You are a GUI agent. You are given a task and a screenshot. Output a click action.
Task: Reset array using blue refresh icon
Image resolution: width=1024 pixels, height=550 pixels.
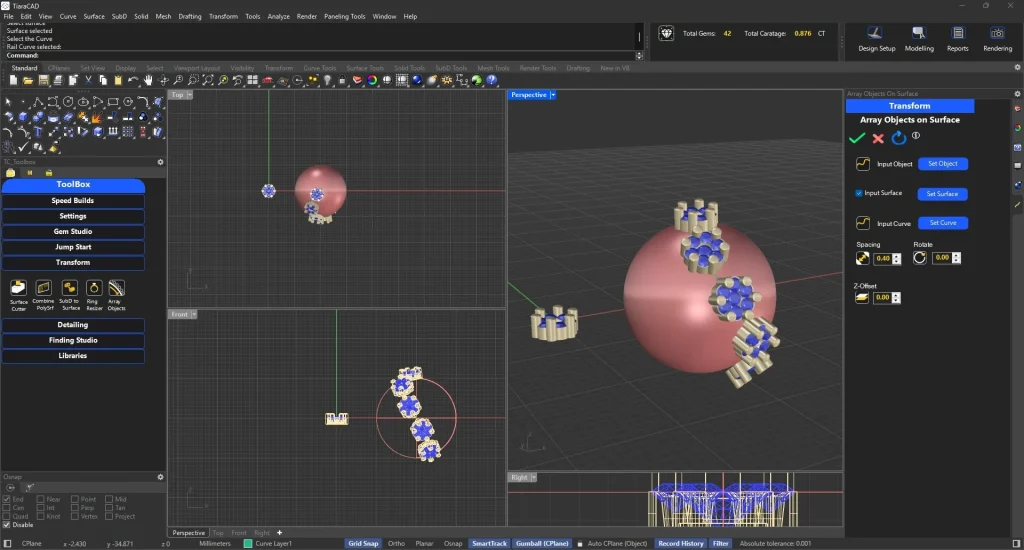pyautogui.click(x=898, y=138)
